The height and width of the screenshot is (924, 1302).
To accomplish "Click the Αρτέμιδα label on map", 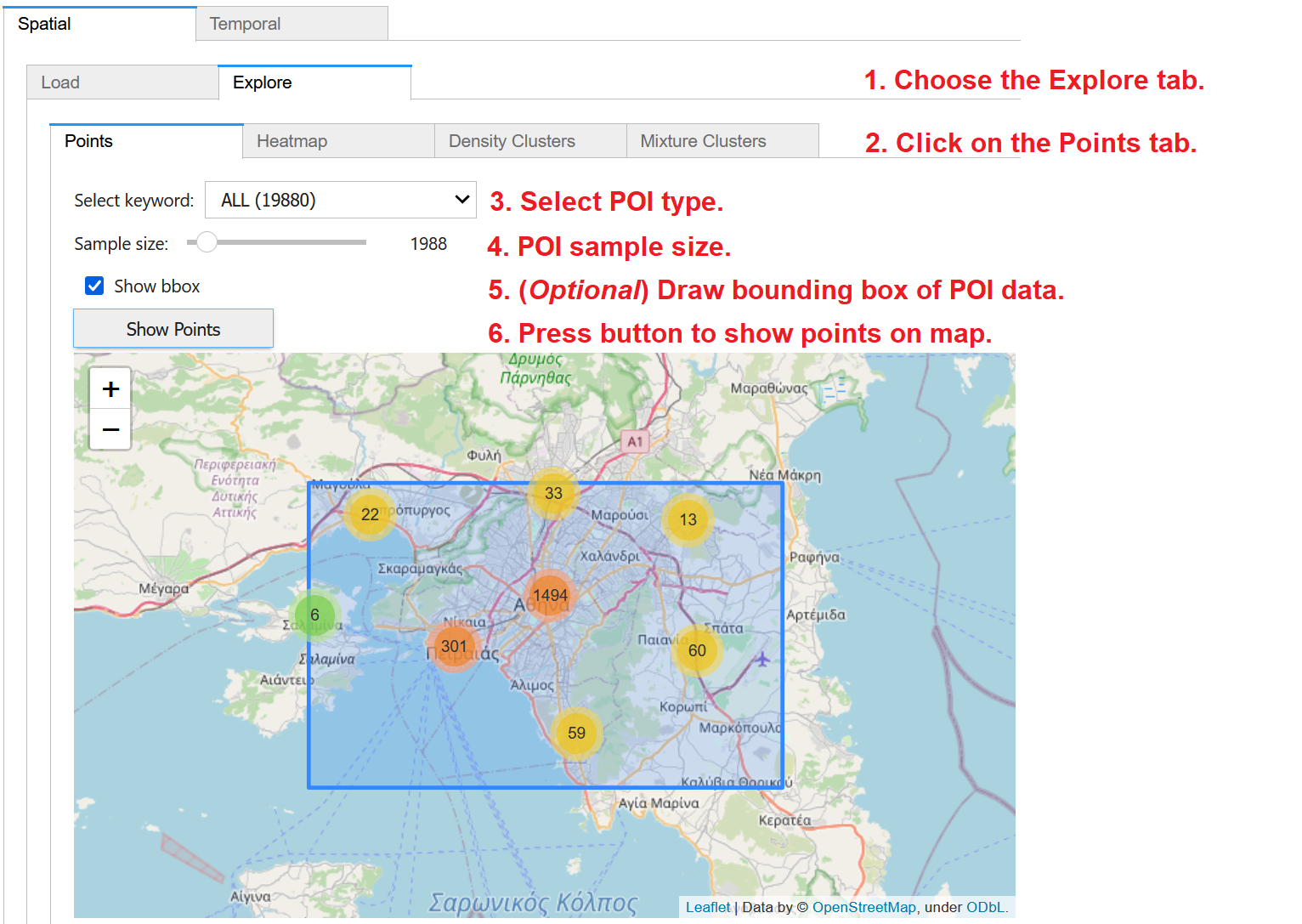I will click(x=816, y=615).
